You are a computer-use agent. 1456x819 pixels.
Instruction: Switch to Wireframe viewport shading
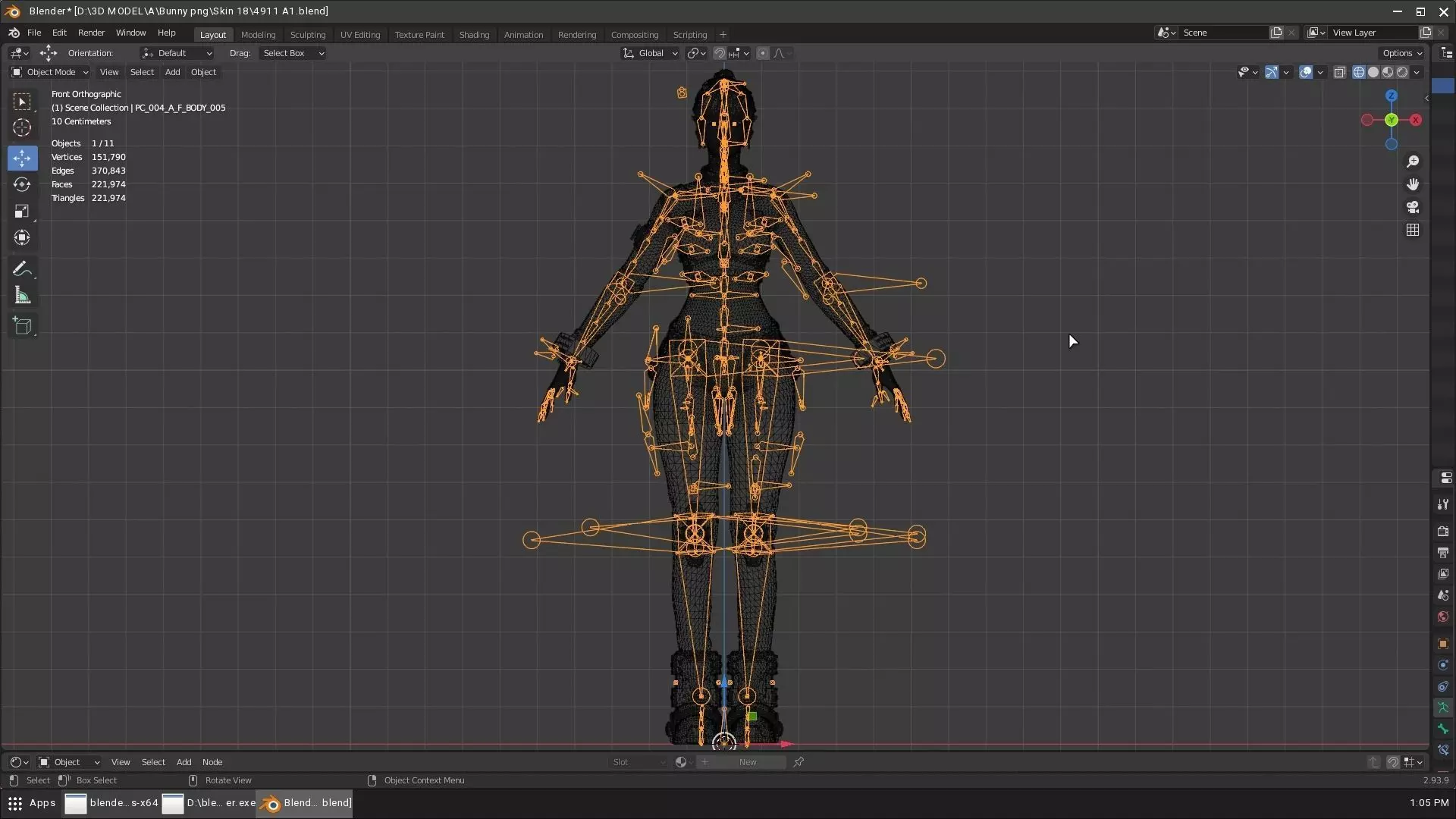point(1359,72)
